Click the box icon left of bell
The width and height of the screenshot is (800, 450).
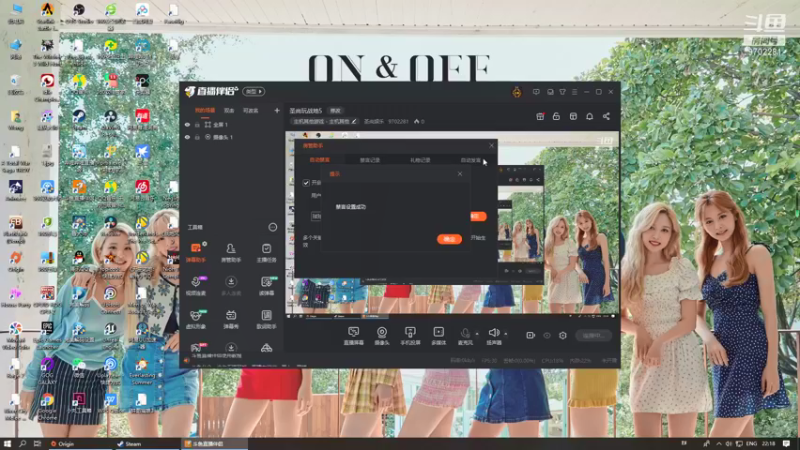click(x=573, y=116)
